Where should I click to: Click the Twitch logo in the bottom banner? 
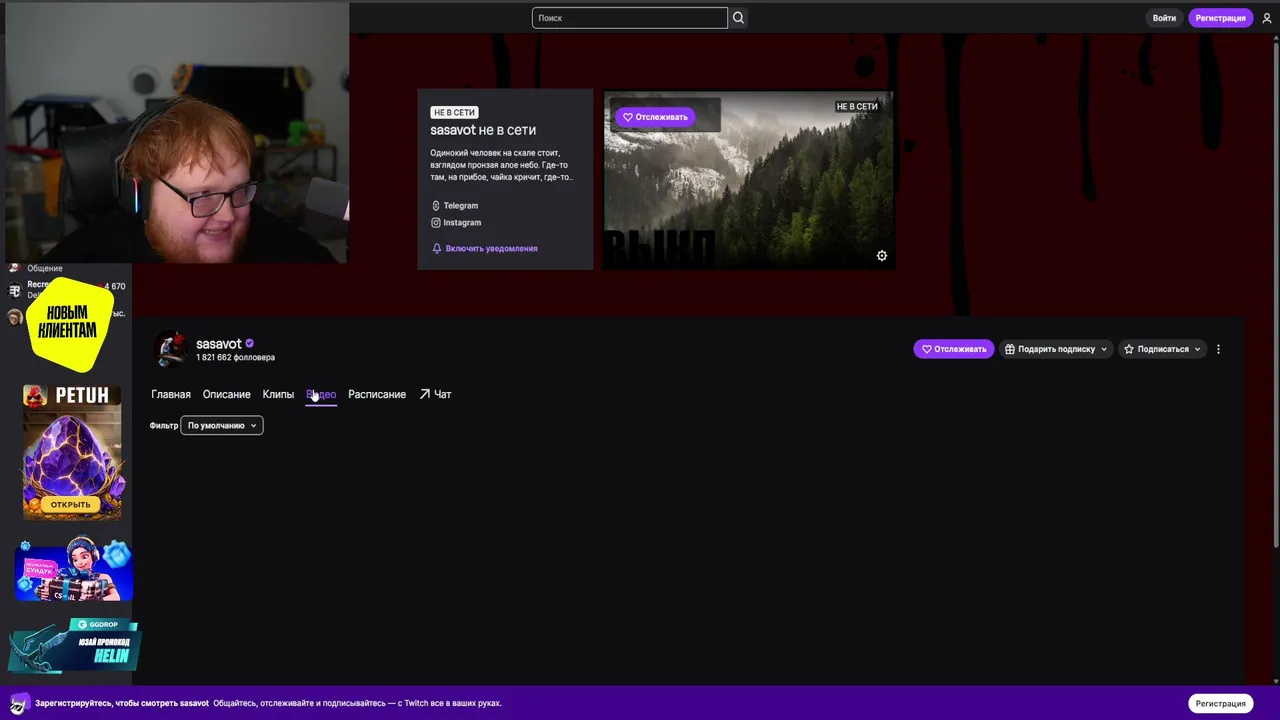(x=19, y=703)
